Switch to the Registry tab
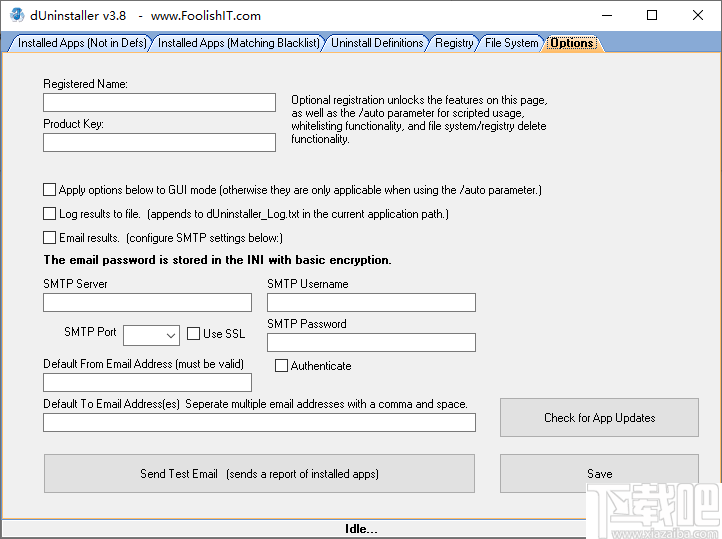722x539 pixels. (454, 43)
